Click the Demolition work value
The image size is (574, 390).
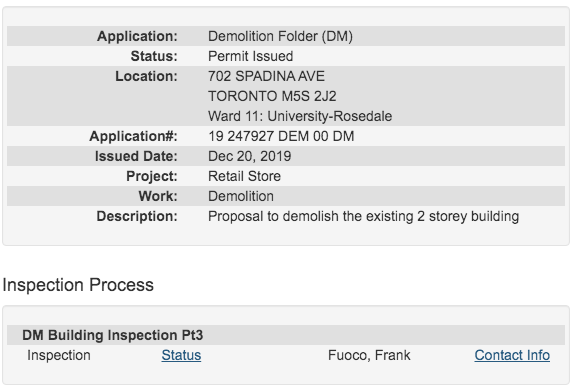(x=241, y=196)
